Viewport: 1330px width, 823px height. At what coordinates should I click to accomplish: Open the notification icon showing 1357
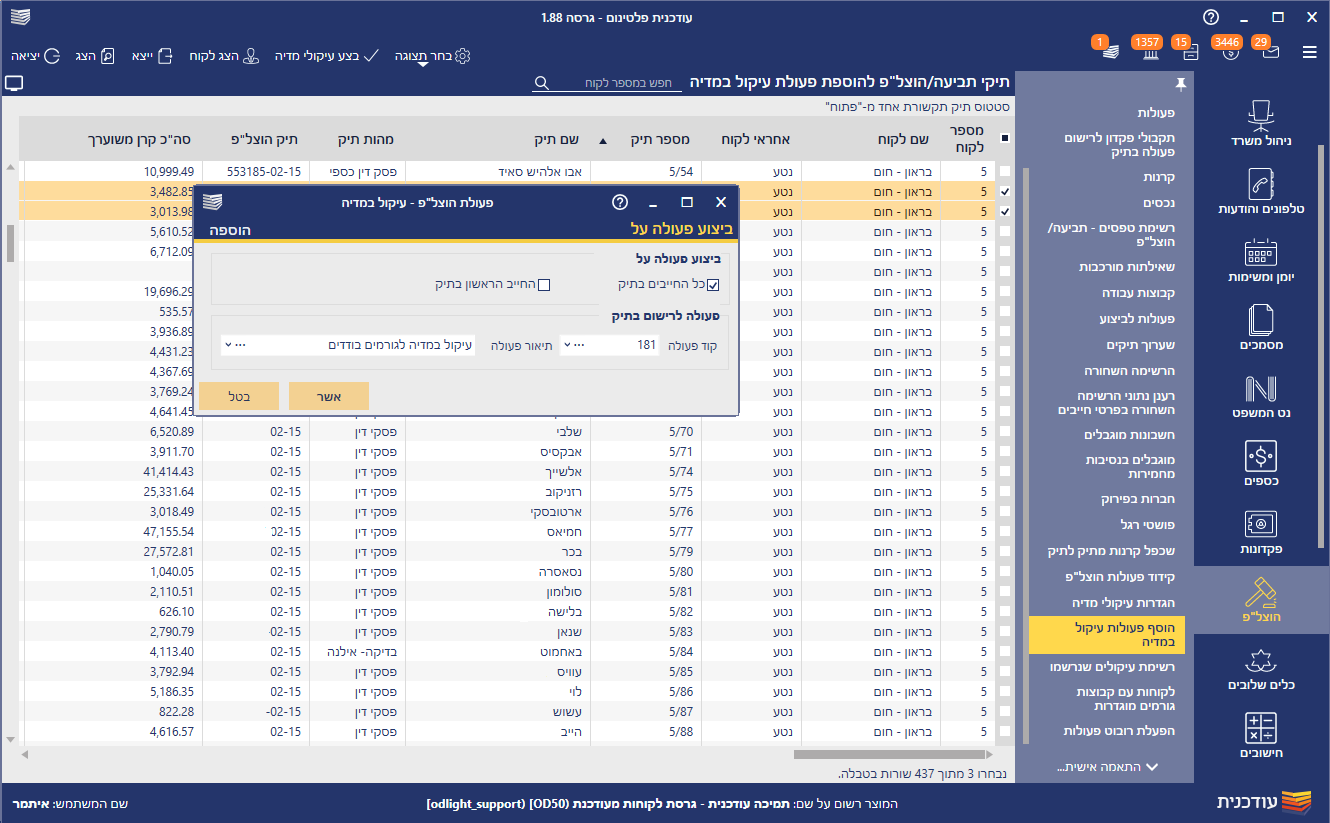click(1147, 48)
